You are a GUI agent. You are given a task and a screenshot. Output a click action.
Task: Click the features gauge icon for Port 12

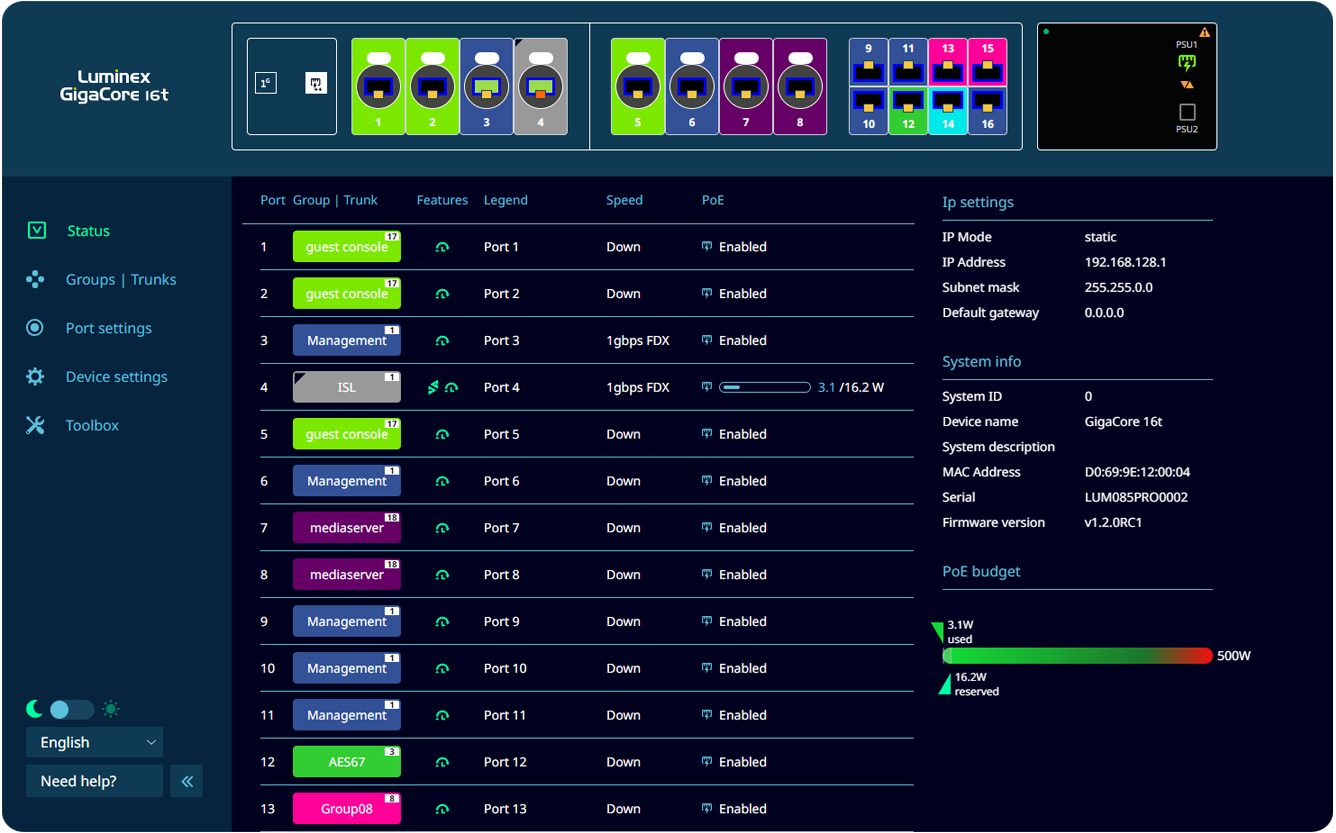(443, 762)
